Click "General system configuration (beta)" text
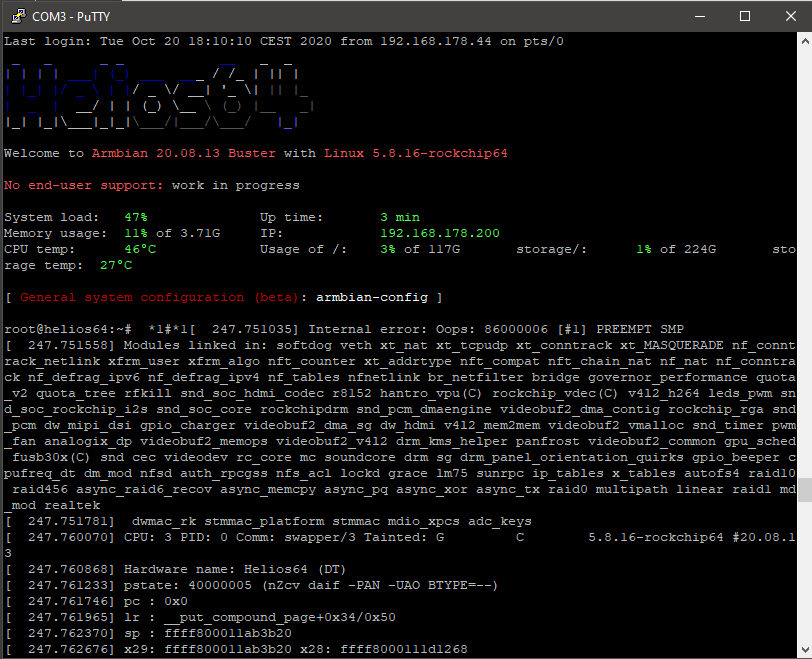 pos(160,298)
